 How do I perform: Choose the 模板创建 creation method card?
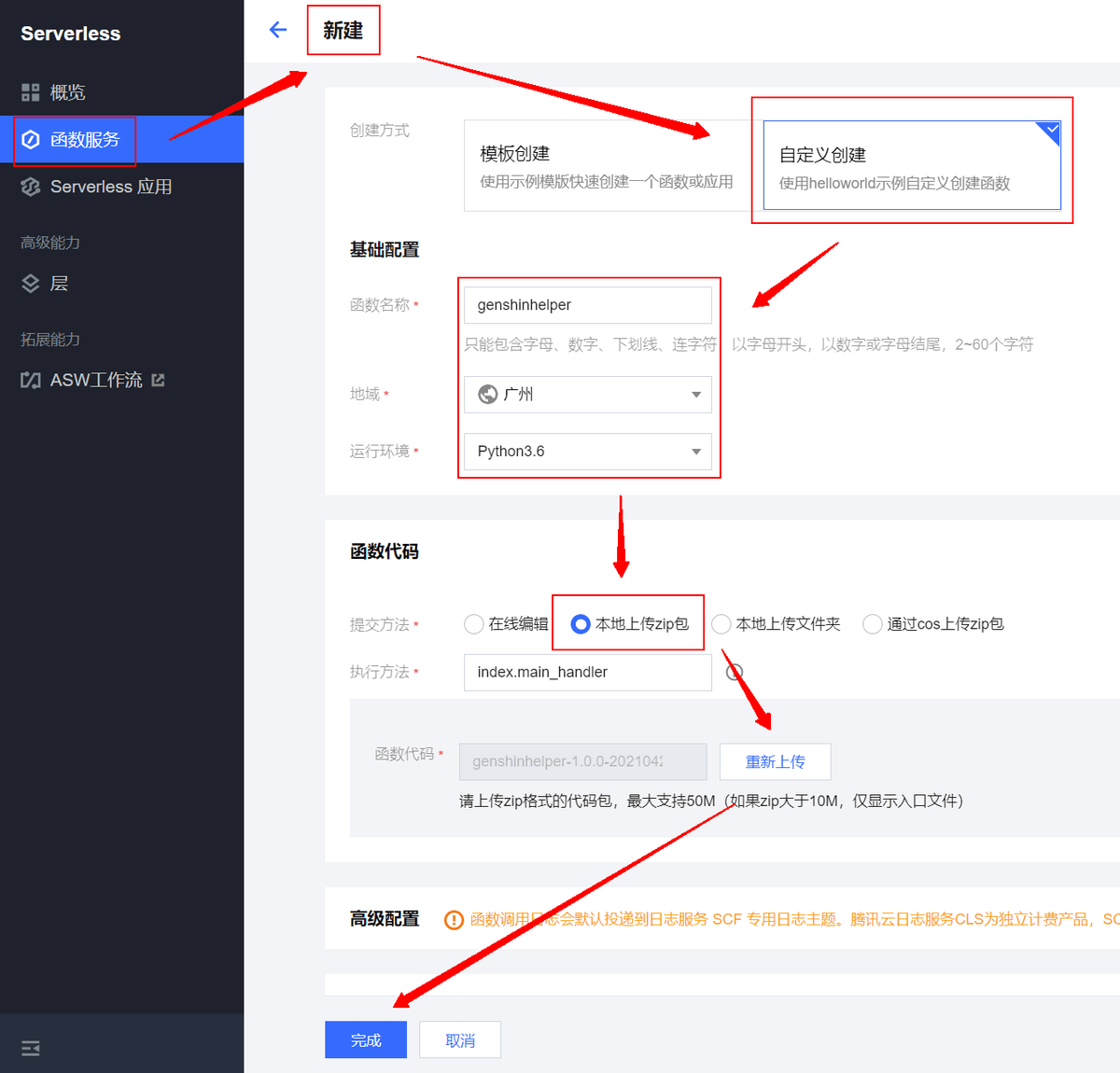point(607,166)
